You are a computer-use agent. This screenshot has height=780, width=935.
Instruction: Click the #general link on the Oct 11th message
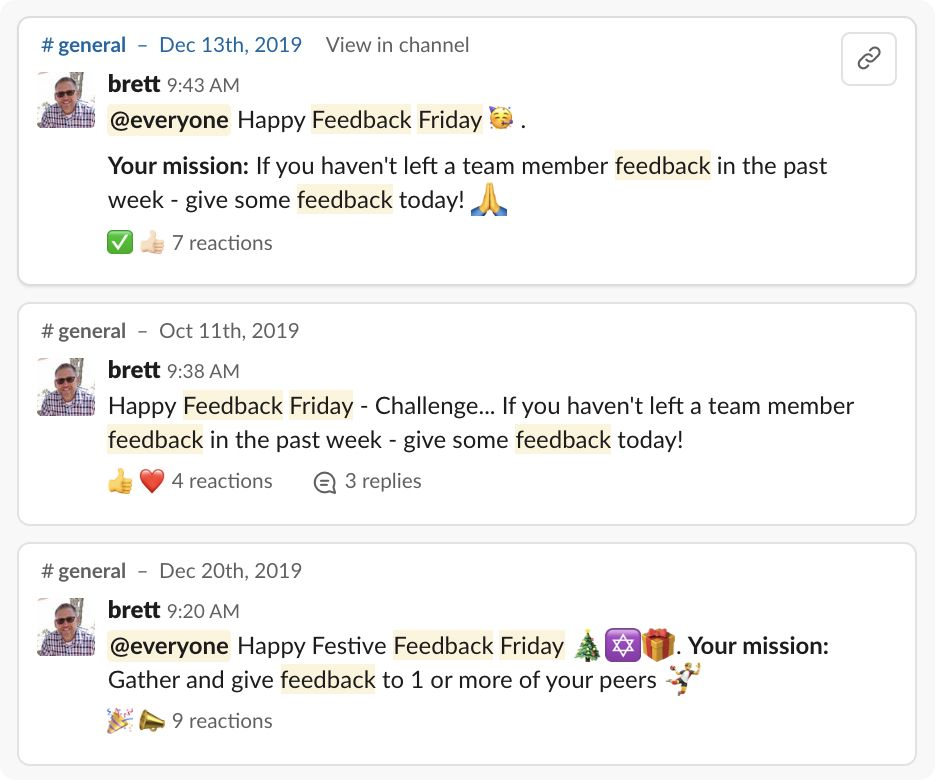(83, 330)
